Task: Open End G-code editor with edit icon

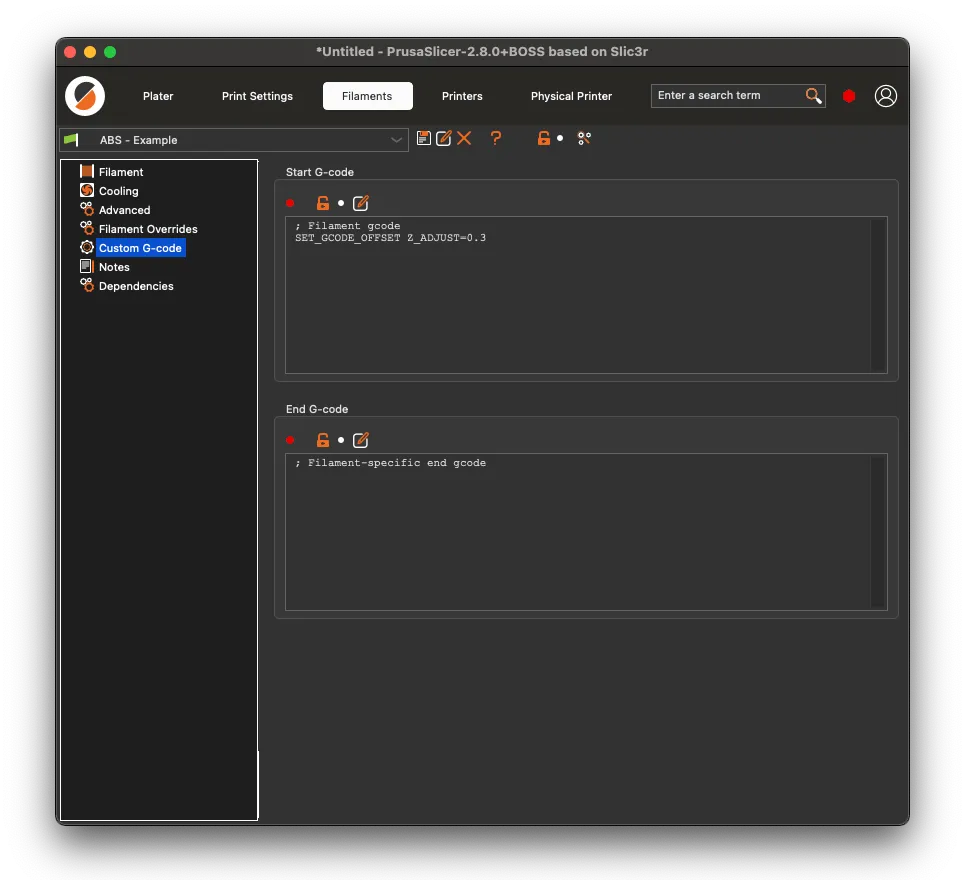Action: [x=361, y=440]
